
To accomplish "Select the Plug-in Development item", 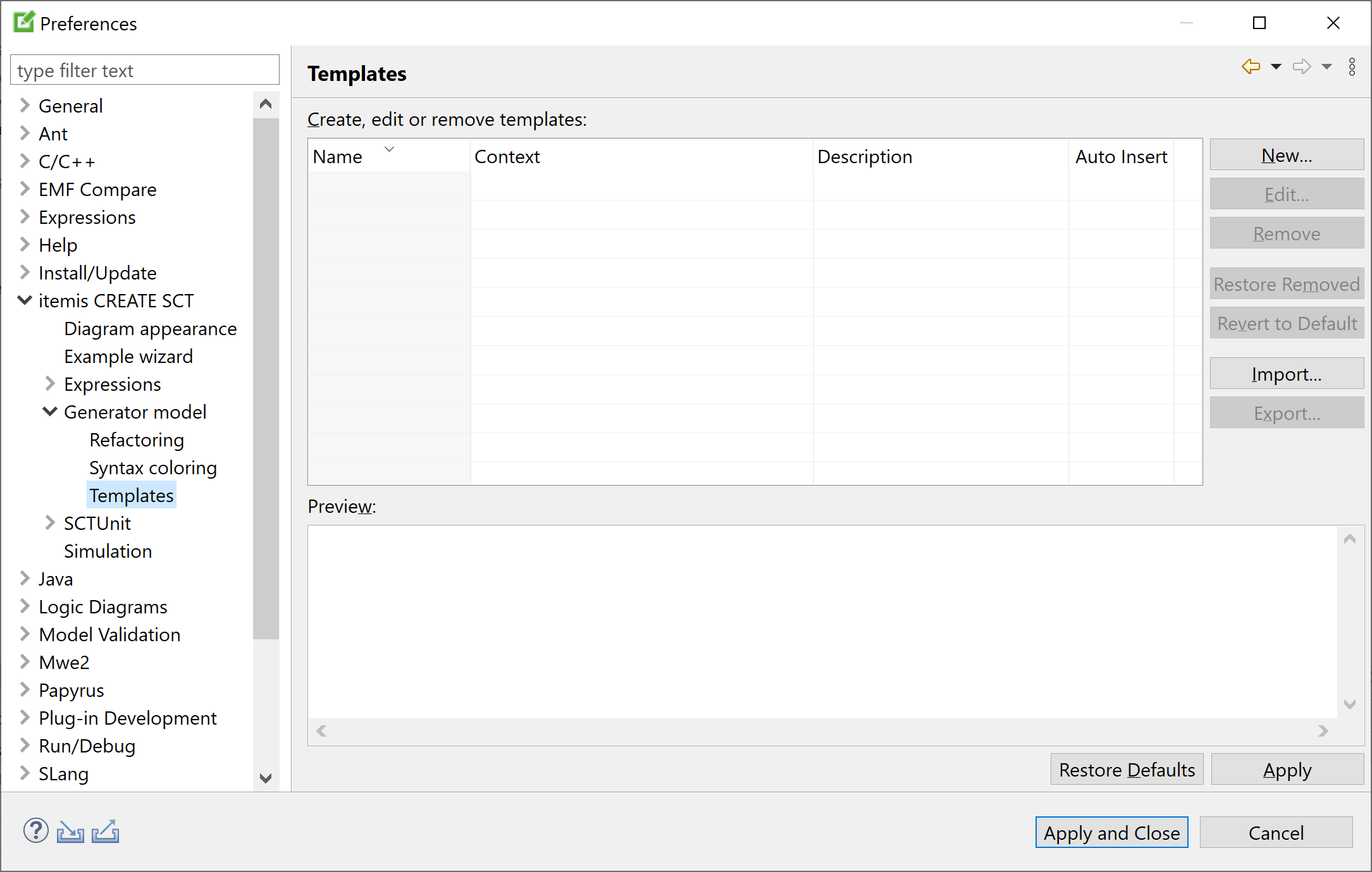I will click(128, 718).
